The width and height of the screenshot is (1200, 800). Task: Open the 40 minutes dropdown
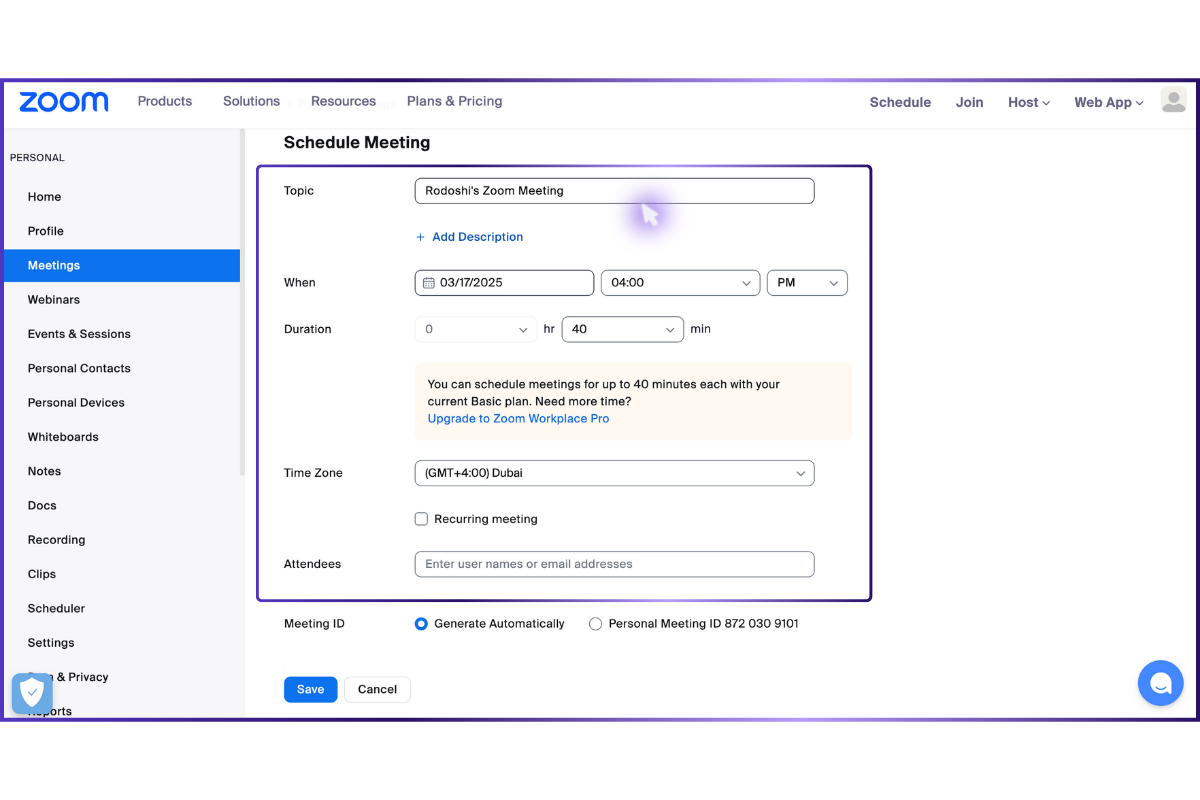coord(623,329)
